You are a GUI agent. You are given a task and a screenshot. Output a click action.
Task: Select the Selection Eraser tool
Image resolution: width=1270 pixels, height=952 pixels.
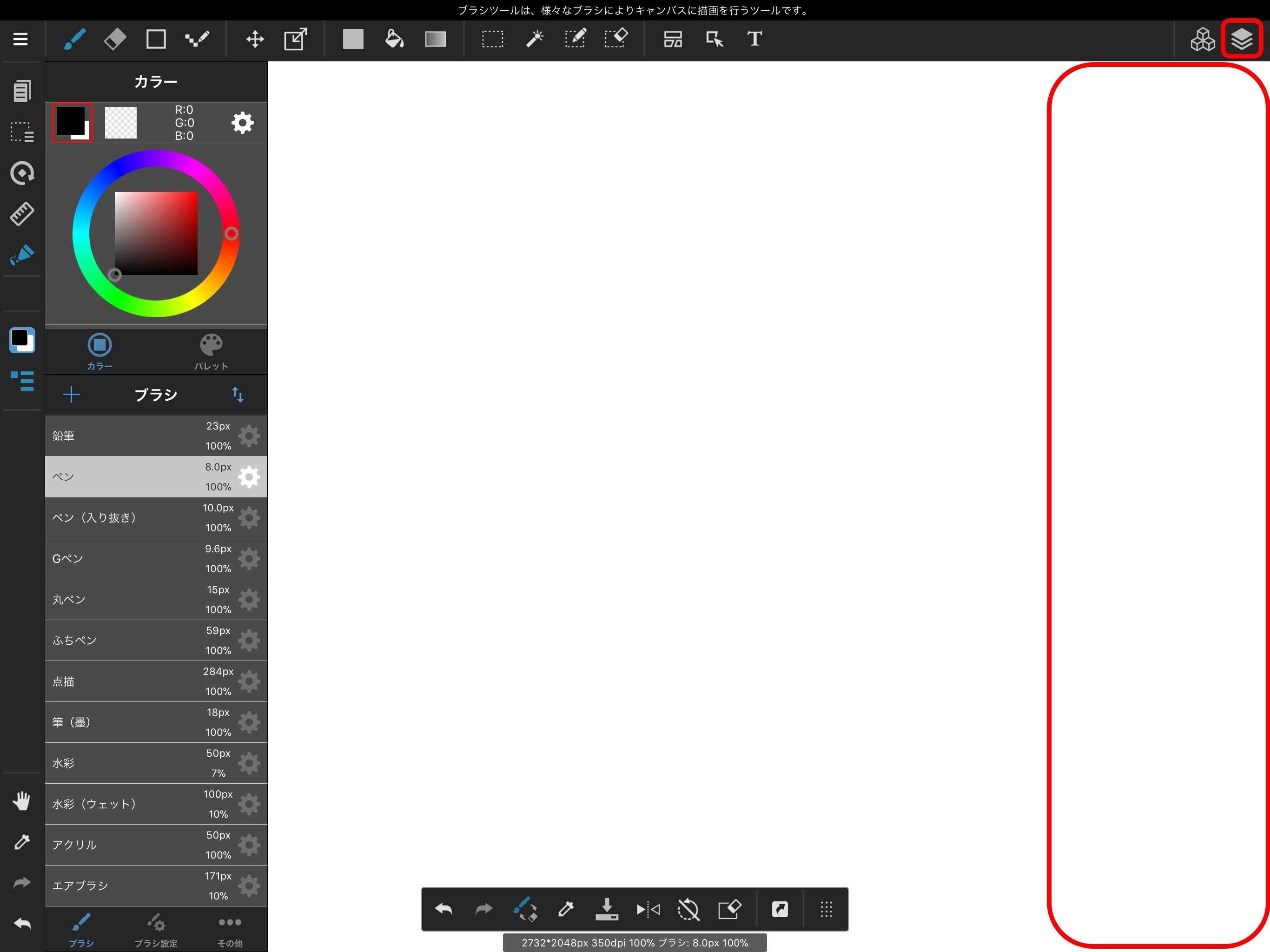[616, 39]
